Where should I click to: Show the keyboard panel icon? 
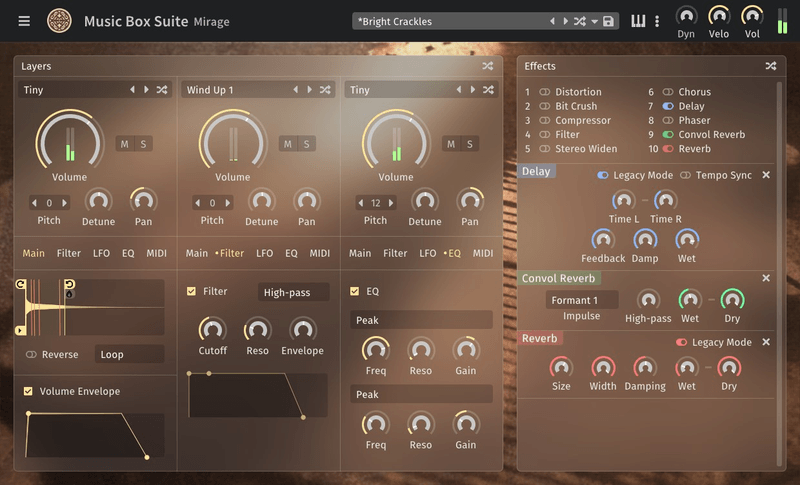[638, 21]
